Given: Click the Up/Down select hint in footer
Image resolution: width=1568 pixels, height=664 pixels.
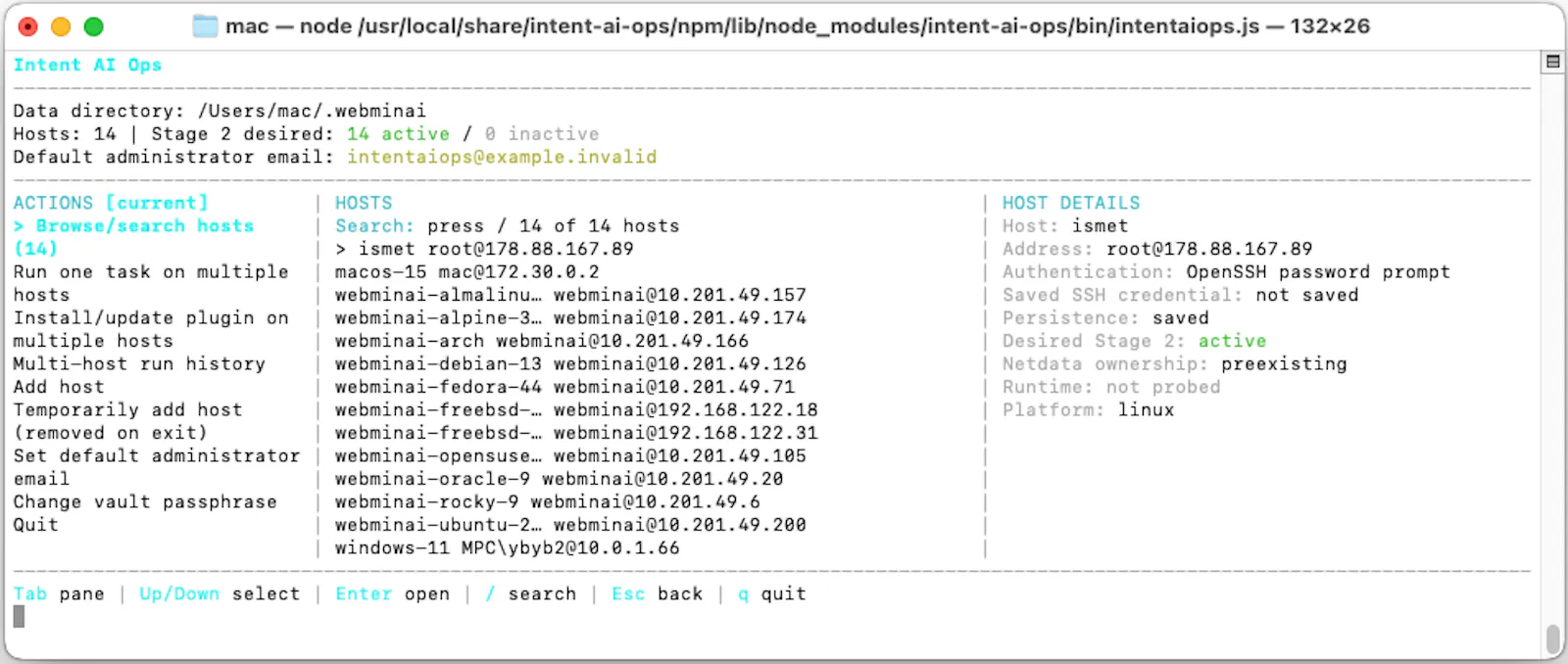Looking at the screenshot, I should (220, 593).
